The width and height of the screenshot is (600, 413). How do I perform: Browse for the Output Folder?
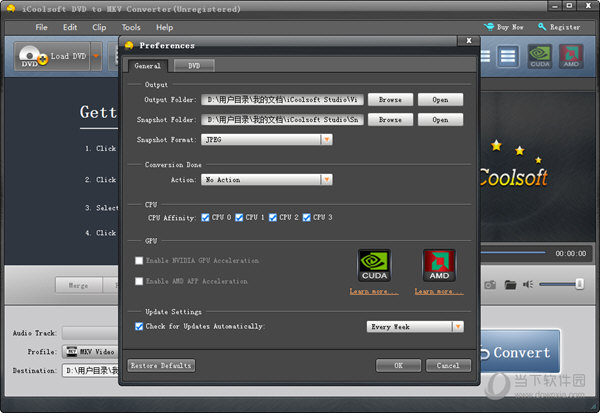[x=390, y=100]
